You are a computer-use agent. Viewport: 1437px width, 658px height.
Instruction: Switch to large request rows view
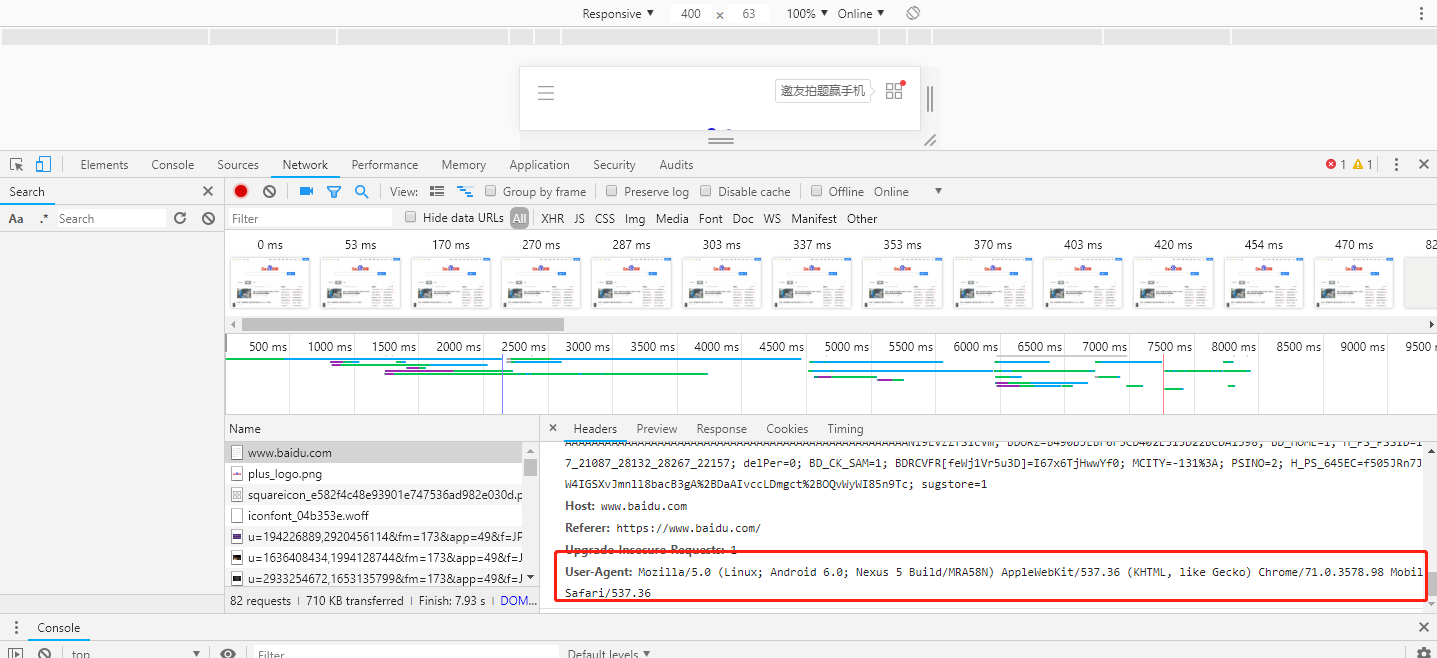(x=437, y=191)
